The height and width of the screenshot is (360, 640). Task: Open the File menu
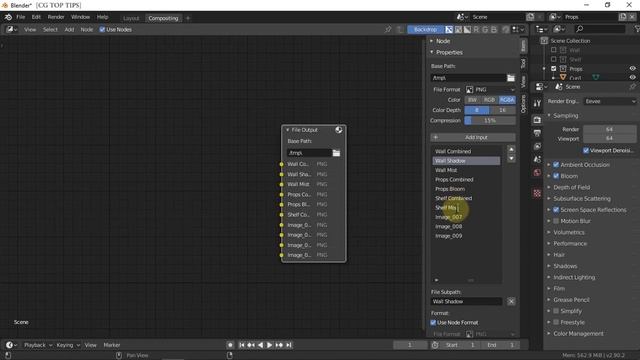tap(20, 17)
